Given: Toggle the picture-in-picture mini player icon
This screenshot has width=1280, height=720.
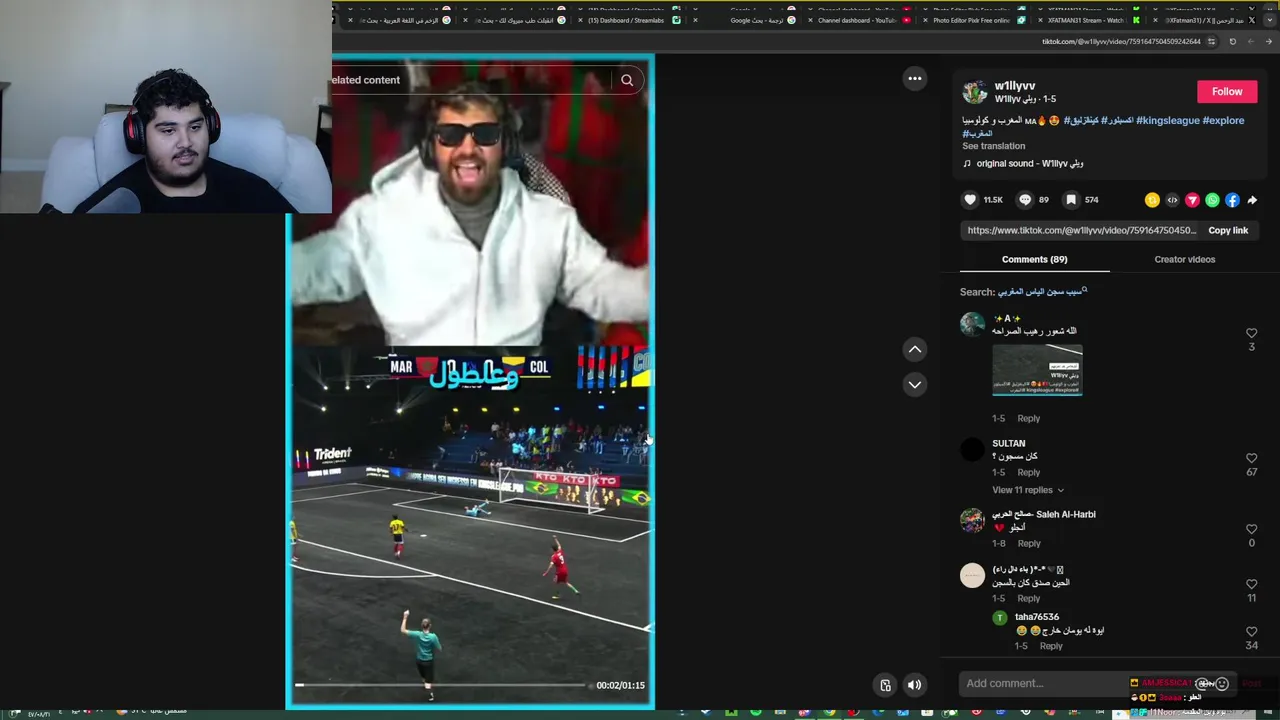Looking at the screenshot, I should pos(885,685).
